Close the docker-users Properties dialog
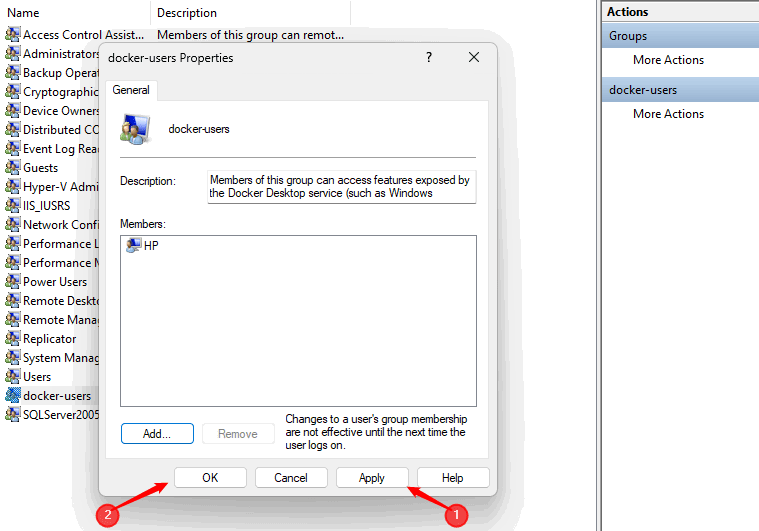 tap(474, 58)
